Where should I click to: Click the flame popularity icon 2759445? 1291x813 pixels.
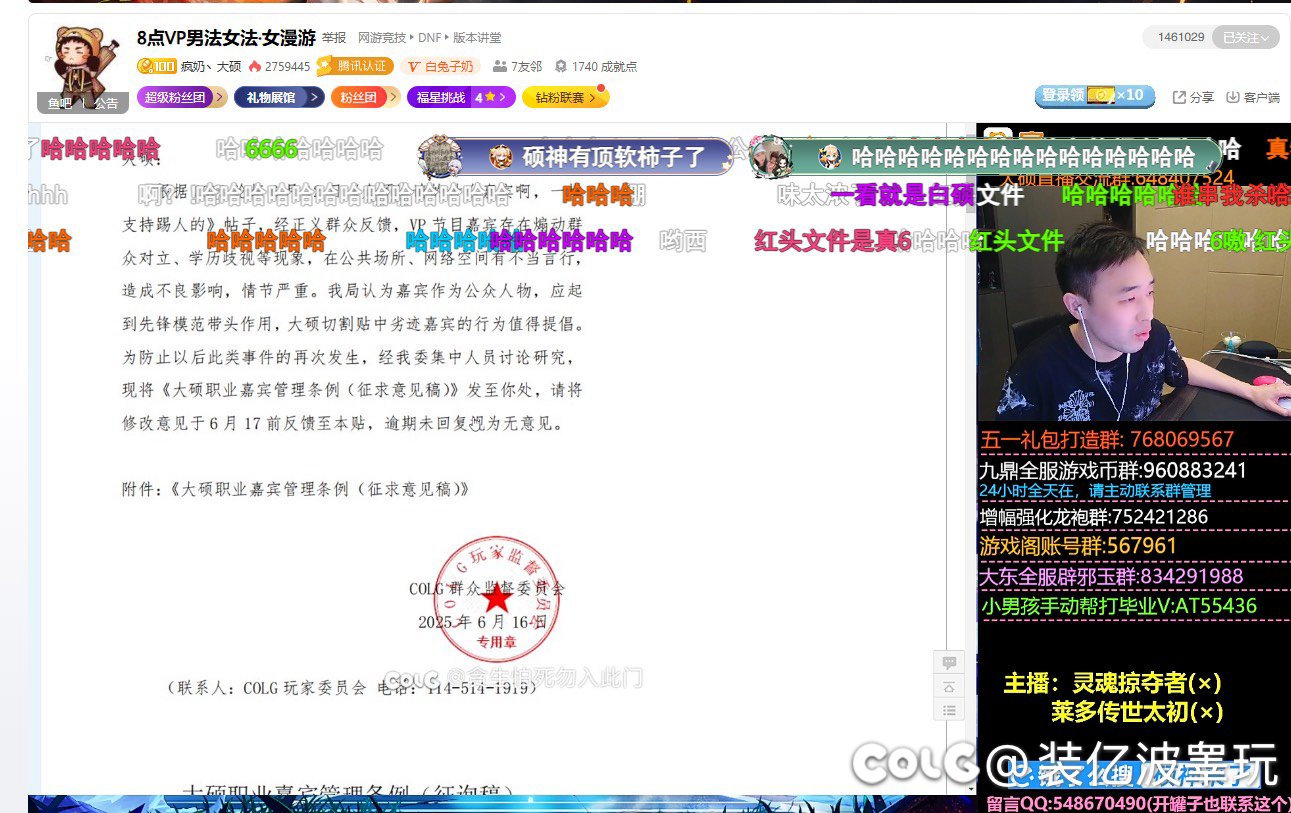point(255,66)
